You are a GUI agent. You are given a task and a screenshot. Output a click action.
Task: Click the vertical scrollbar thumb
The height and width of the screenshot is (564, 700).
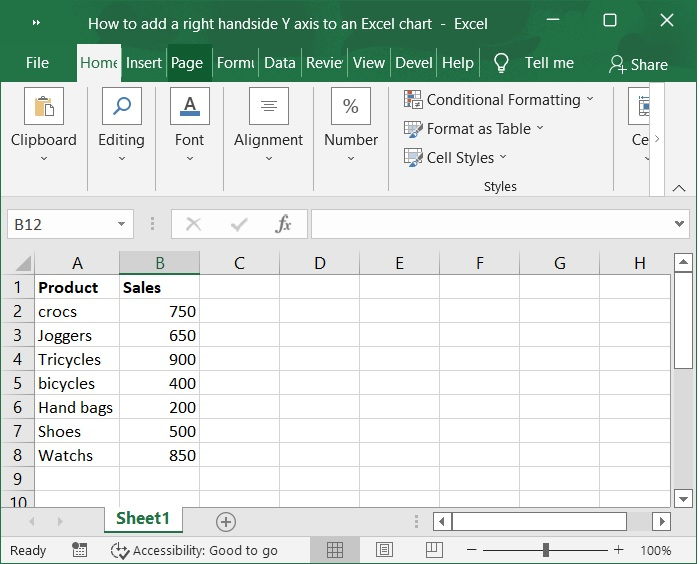[683, 321]
